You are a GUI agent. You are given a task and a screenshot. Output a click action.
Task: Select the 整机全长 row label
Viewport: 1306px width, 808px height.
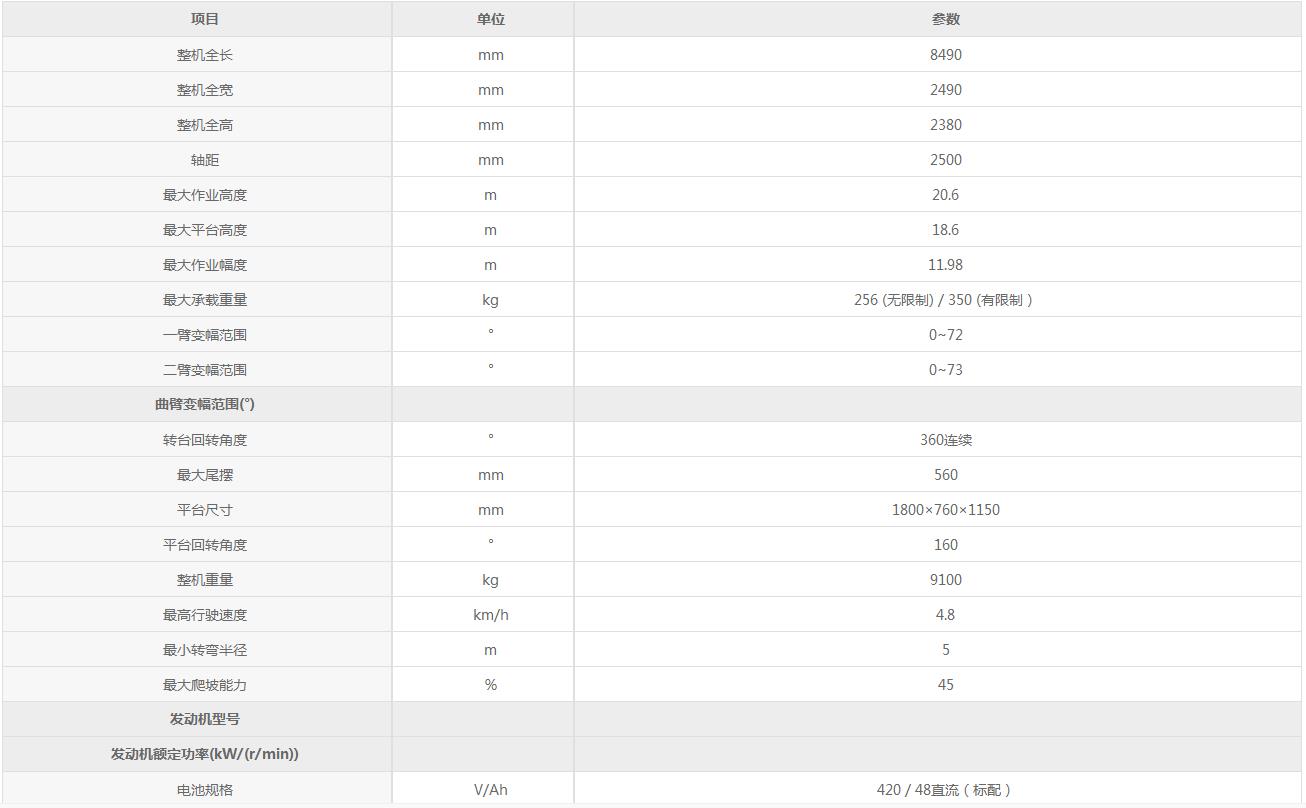(x=205, y=55)
